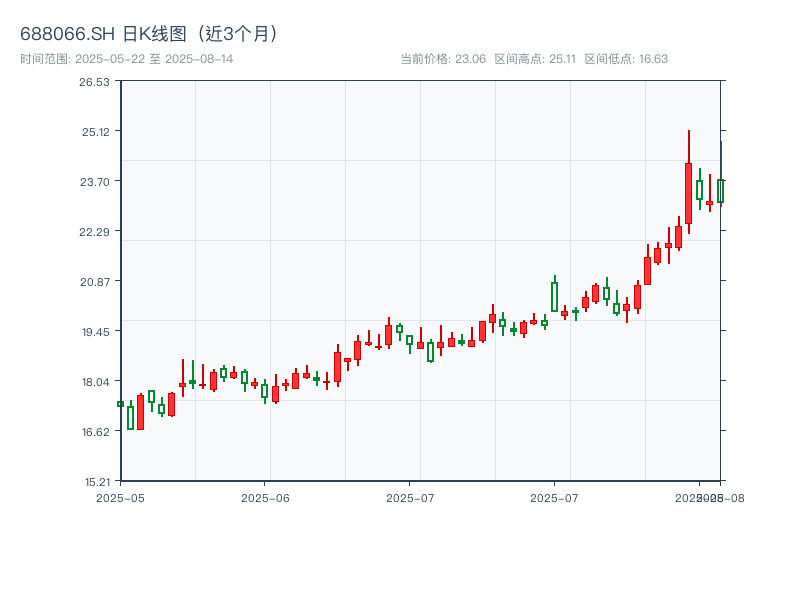Click the 19.45 y-axis label
The width and height of the screenshot is (800, 600).
coord(96,332)
